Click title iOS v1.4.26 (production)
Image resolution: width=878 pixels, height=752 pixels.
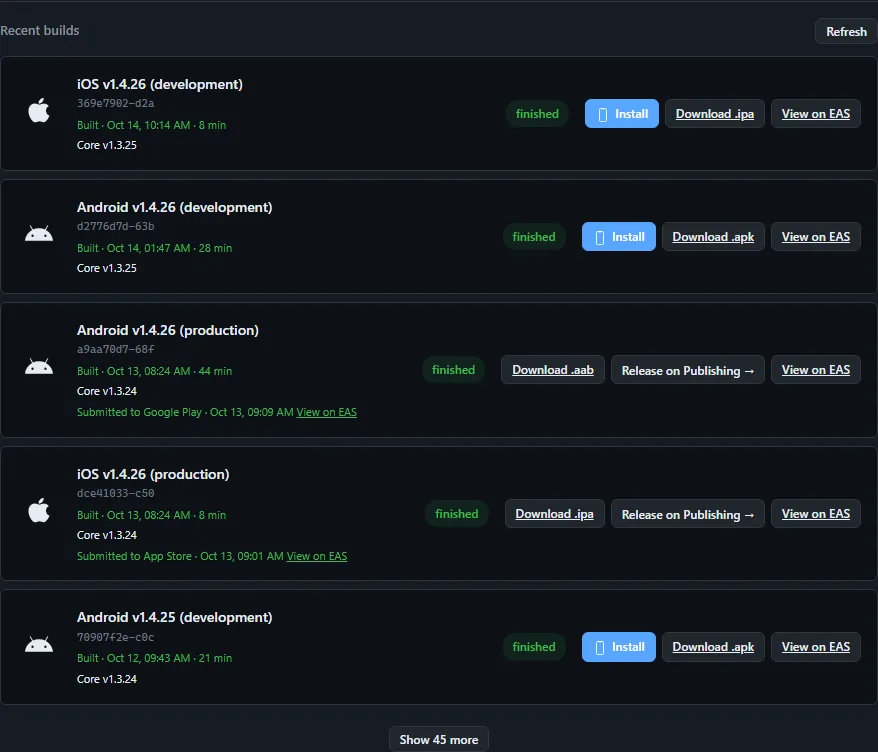153,474
